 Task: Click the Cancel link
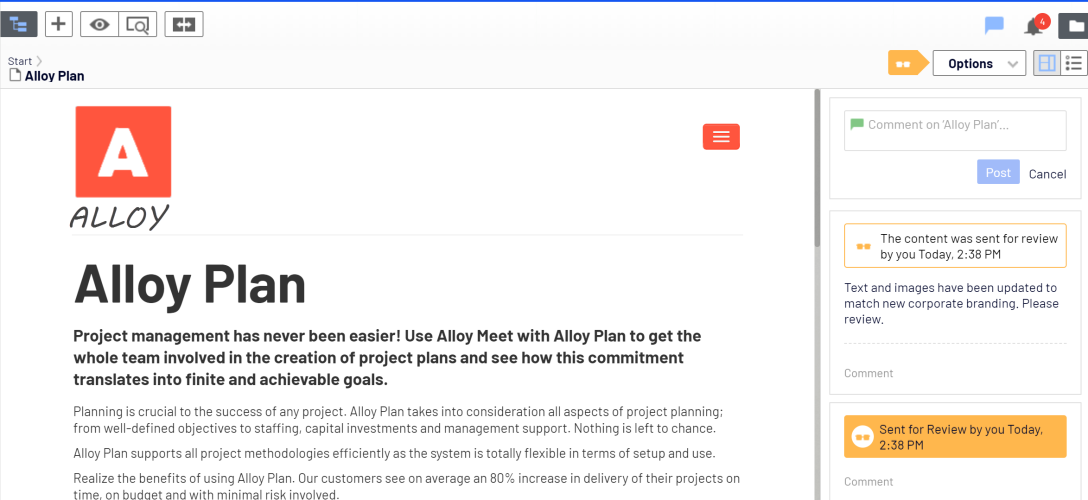tap(1047, 174)
